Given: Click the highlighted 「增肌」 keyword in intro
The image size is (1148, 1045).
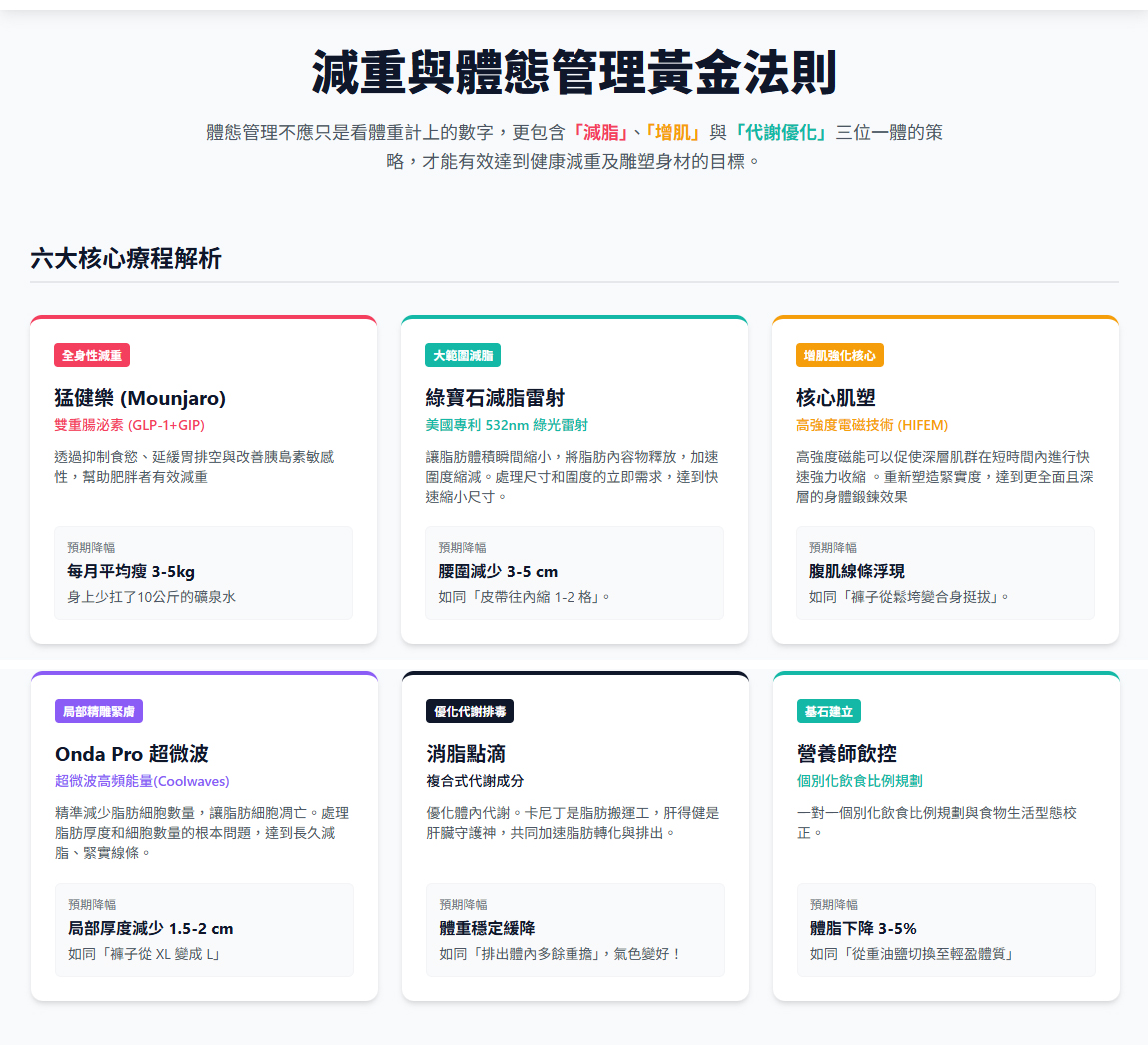Looking at the screenshot, I should [672, 133].
